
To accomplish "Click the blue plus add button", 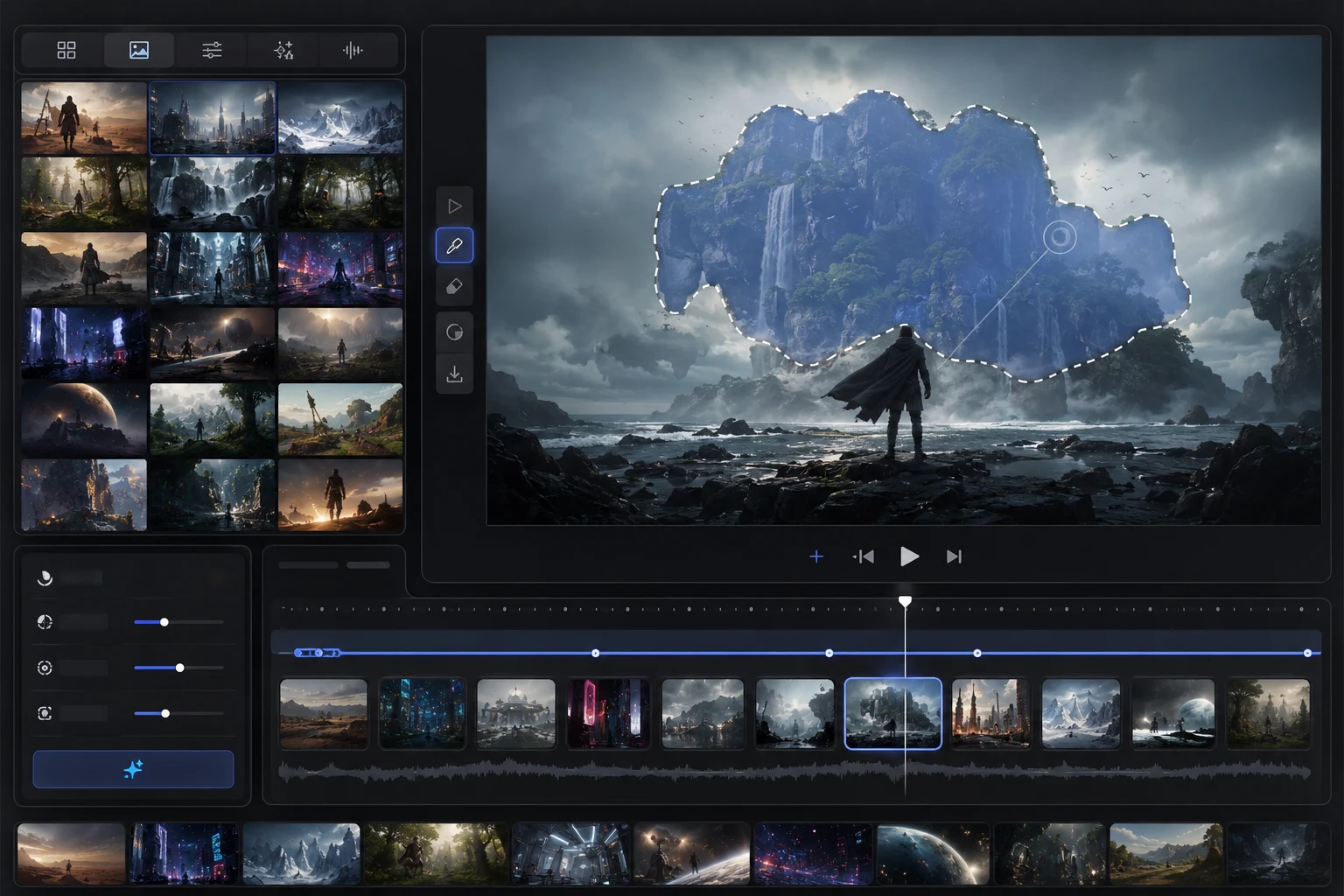I will [816, 556].
